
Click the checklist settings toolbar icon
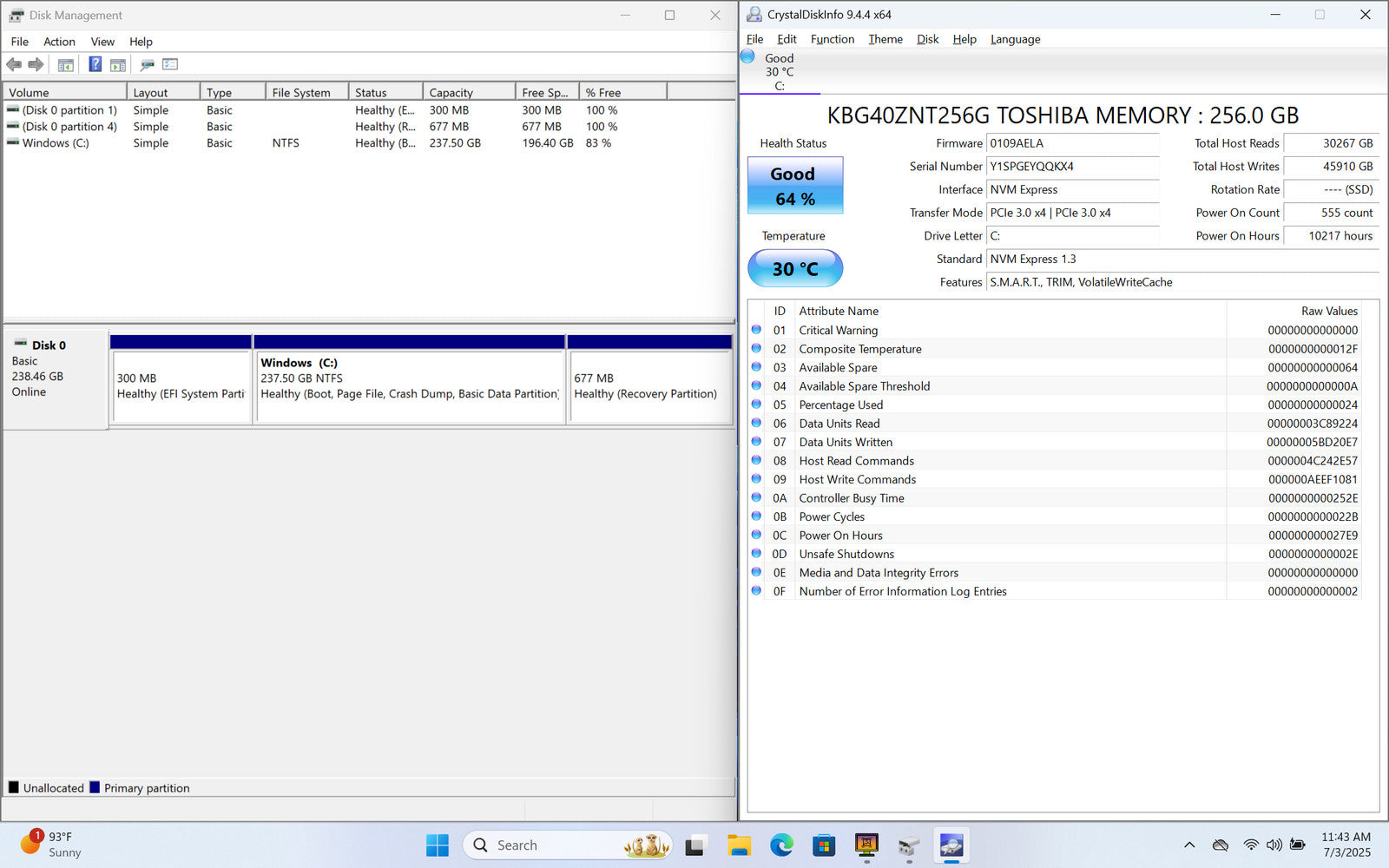pyautogui.click(x=170, y=64)
